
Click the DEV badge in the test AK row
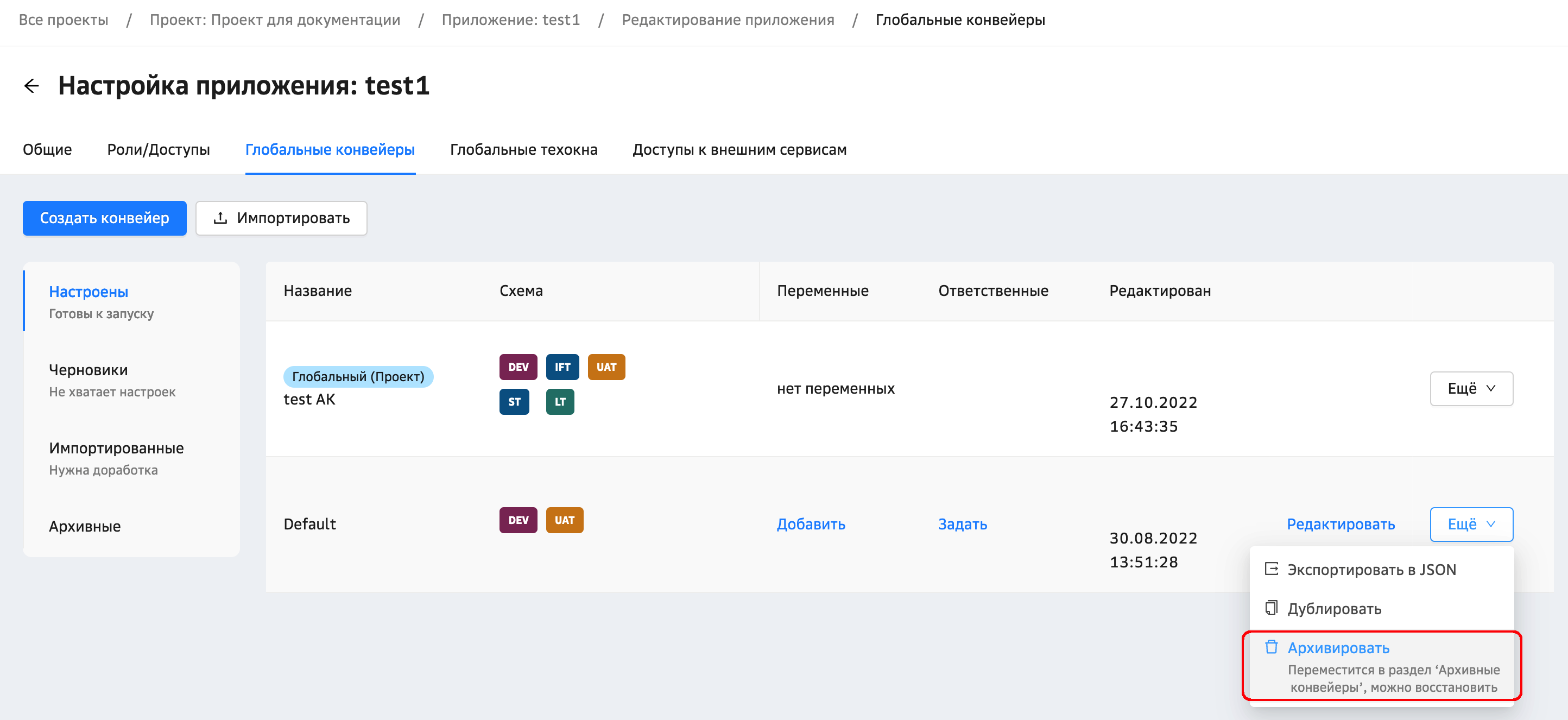[x=518, y=367]
